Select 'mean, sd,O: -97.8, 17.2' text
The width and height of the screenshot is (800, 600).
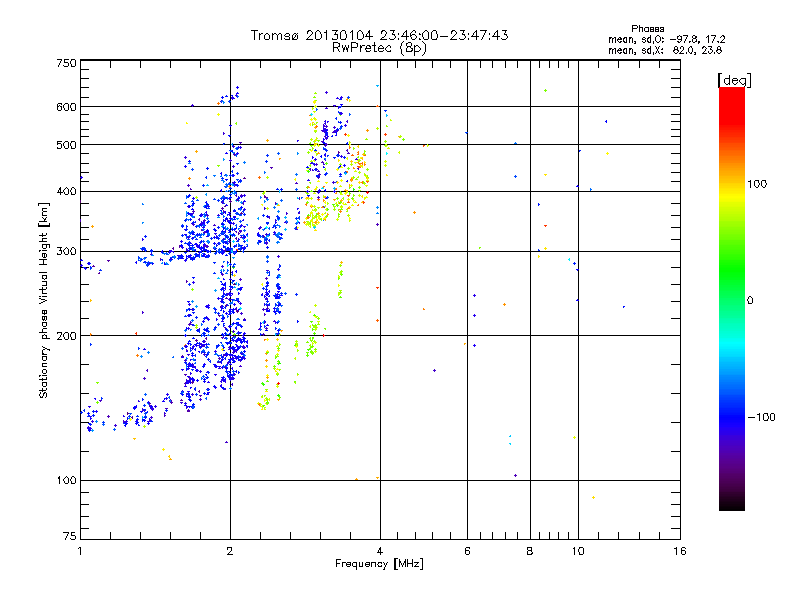666,39
